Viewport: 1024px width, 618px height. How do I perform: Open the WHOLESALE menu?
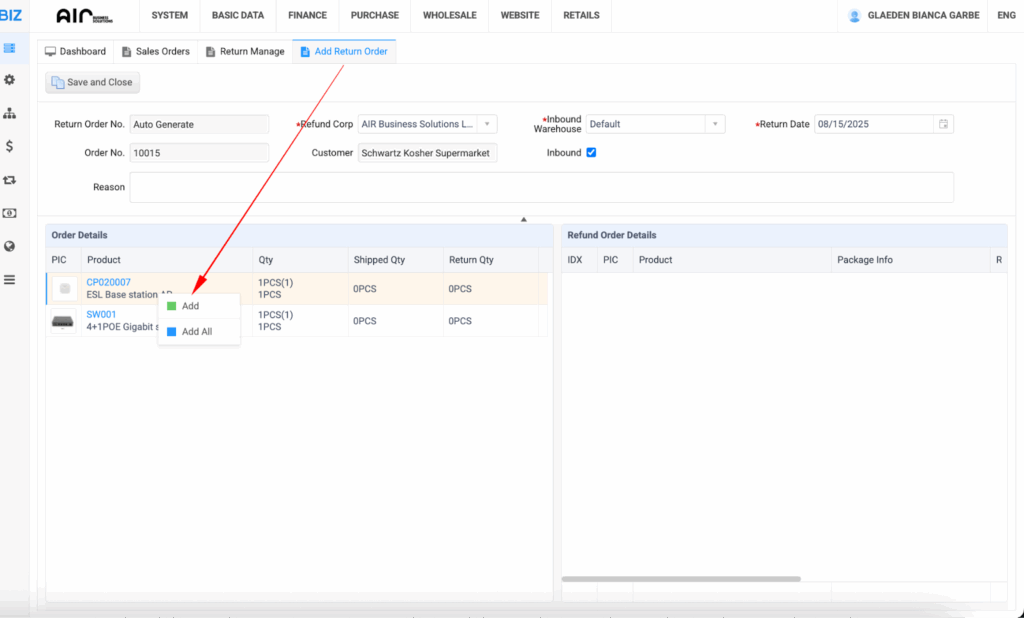[x=449, y=16]
